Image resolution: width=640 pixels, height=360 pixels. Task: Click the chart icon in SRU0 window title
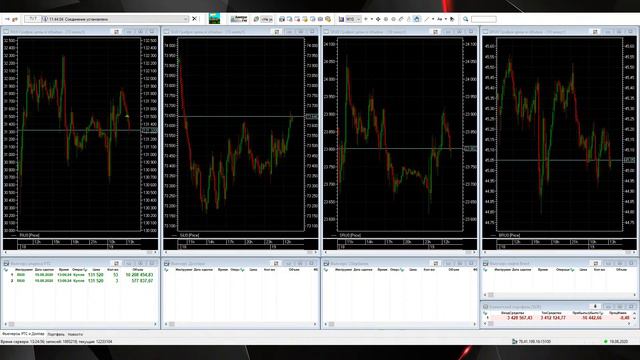(326, 31)
